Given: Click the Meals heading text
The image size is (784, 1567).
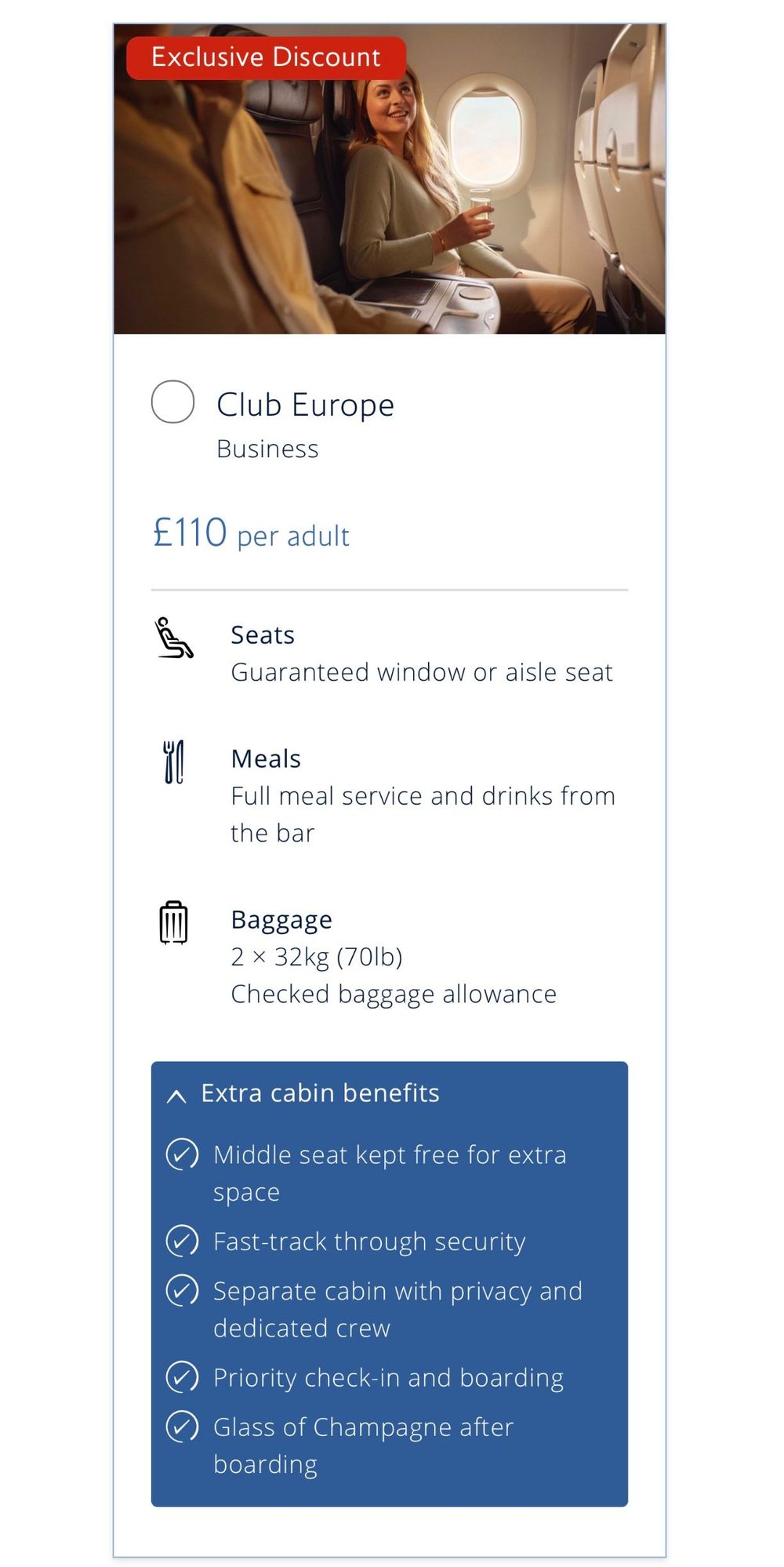Looking at the screenshot, I should pyautogui.click(x=266, y=759).
